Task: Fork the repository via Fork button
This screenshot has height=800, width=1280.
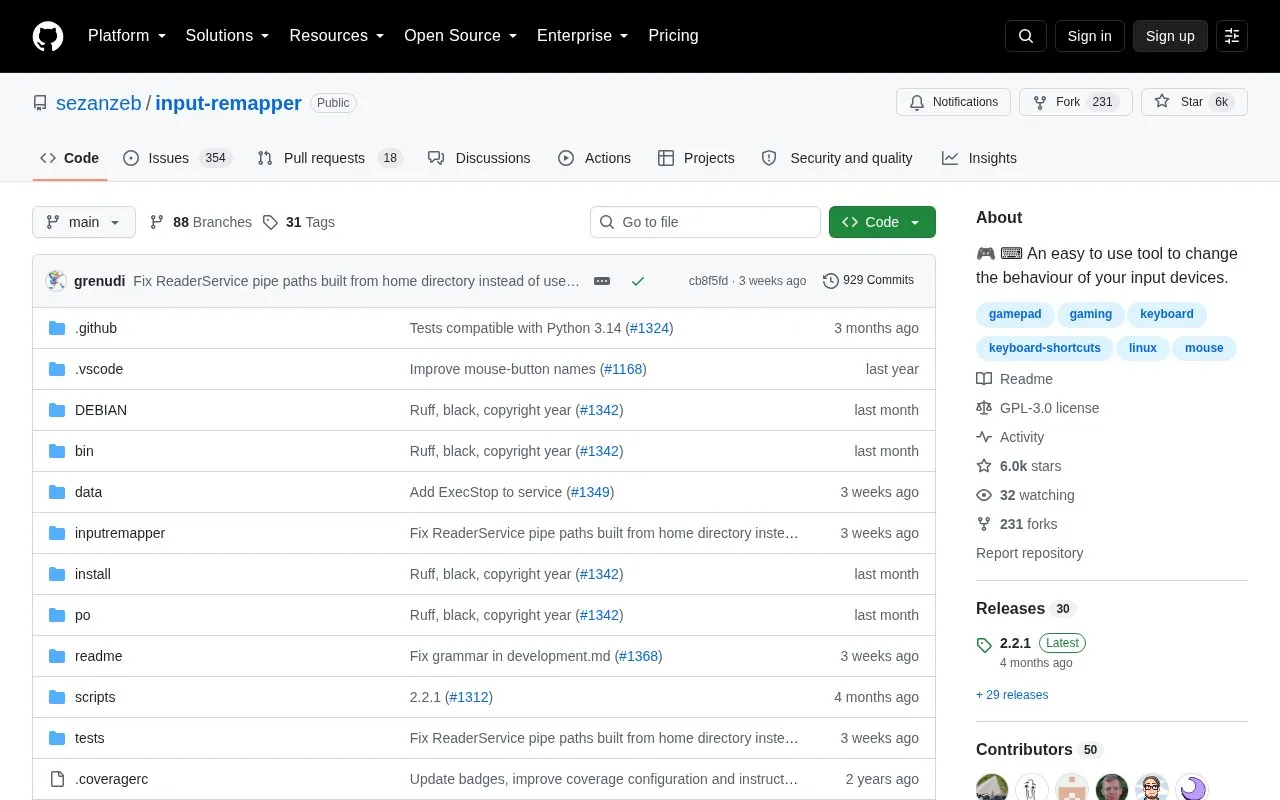Action: pos(1075,102)
